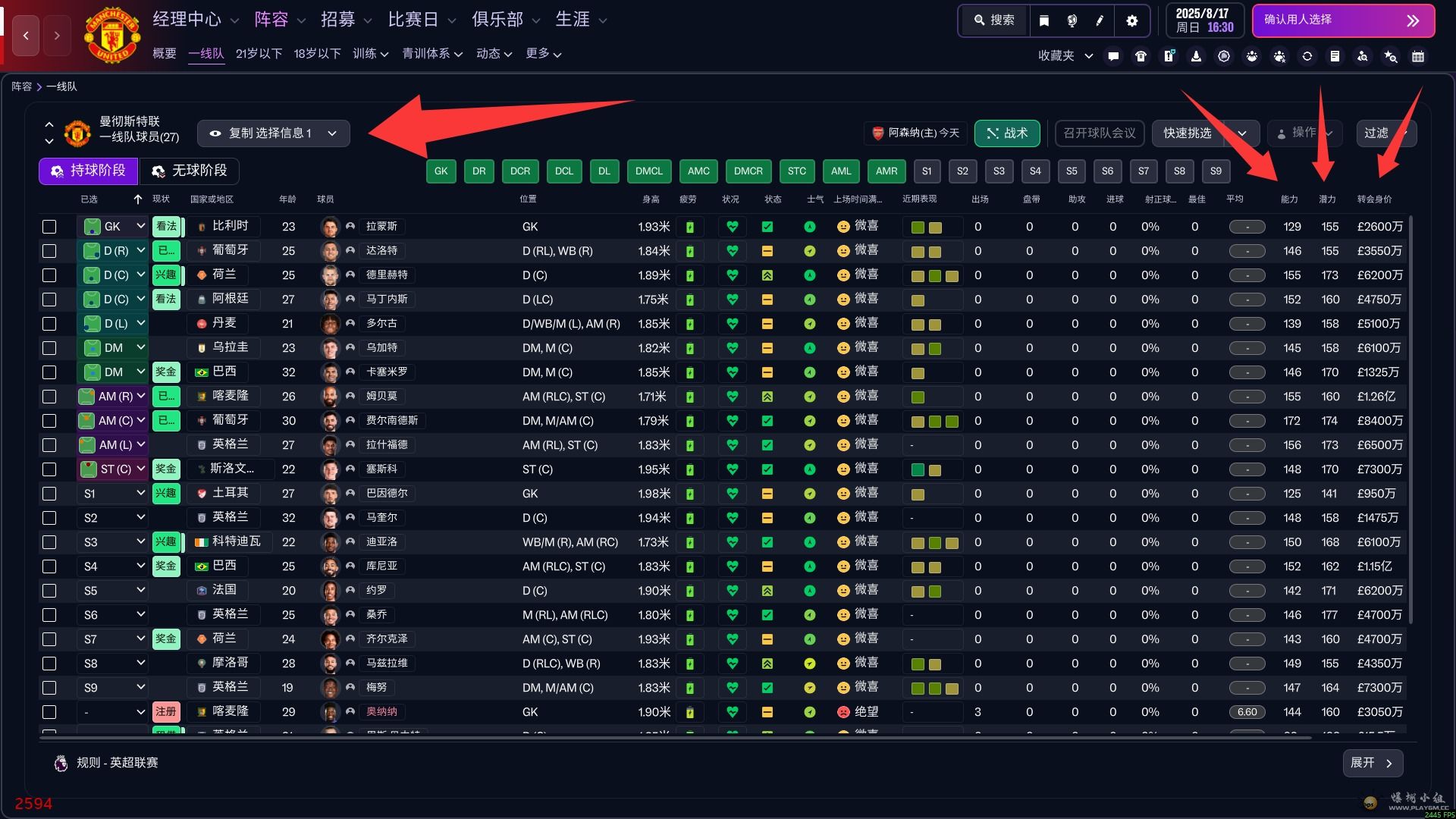Viewport: 1456px width, 819px height.
Task: Open the speech bubble messages icon
Action: [1113, 56]
